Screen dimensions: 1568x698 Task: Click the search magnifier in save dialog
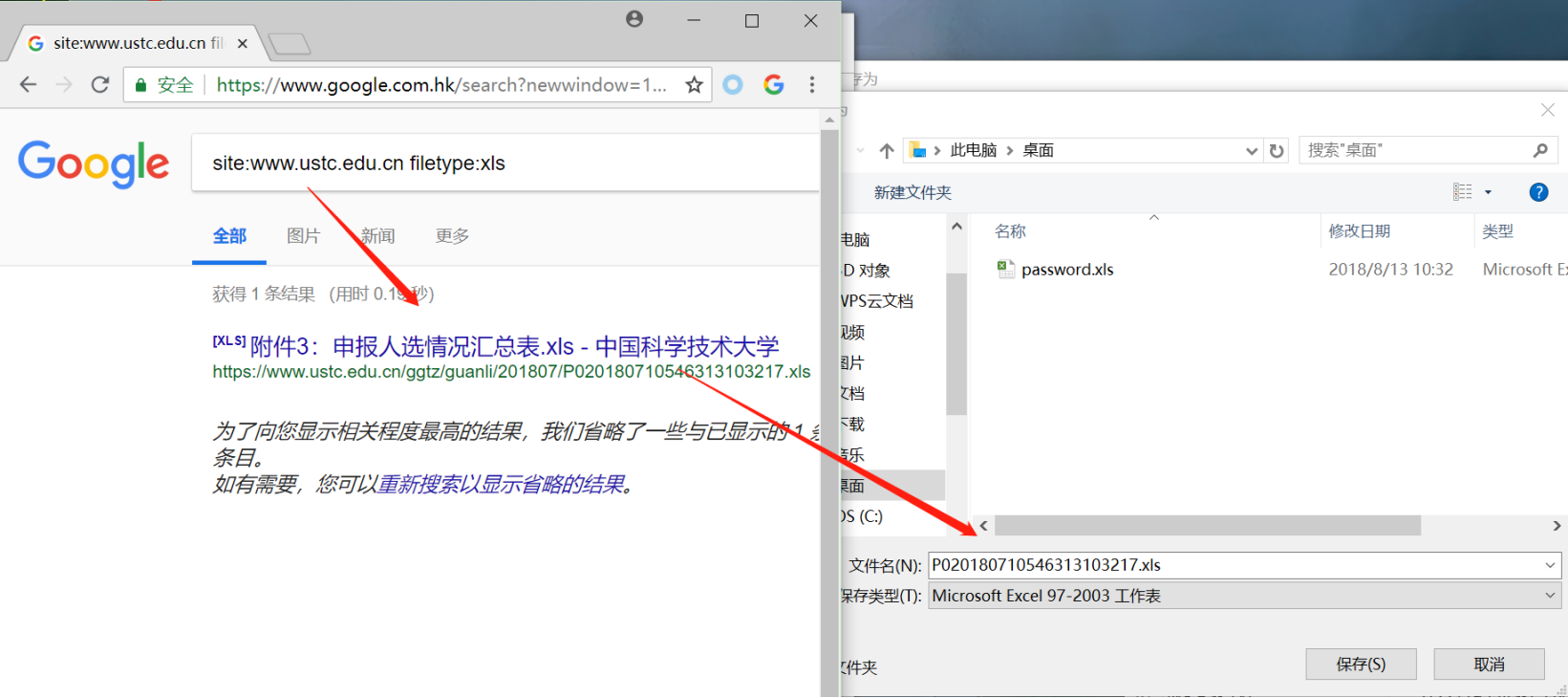pyautogui.click(x=1540, y=150)
